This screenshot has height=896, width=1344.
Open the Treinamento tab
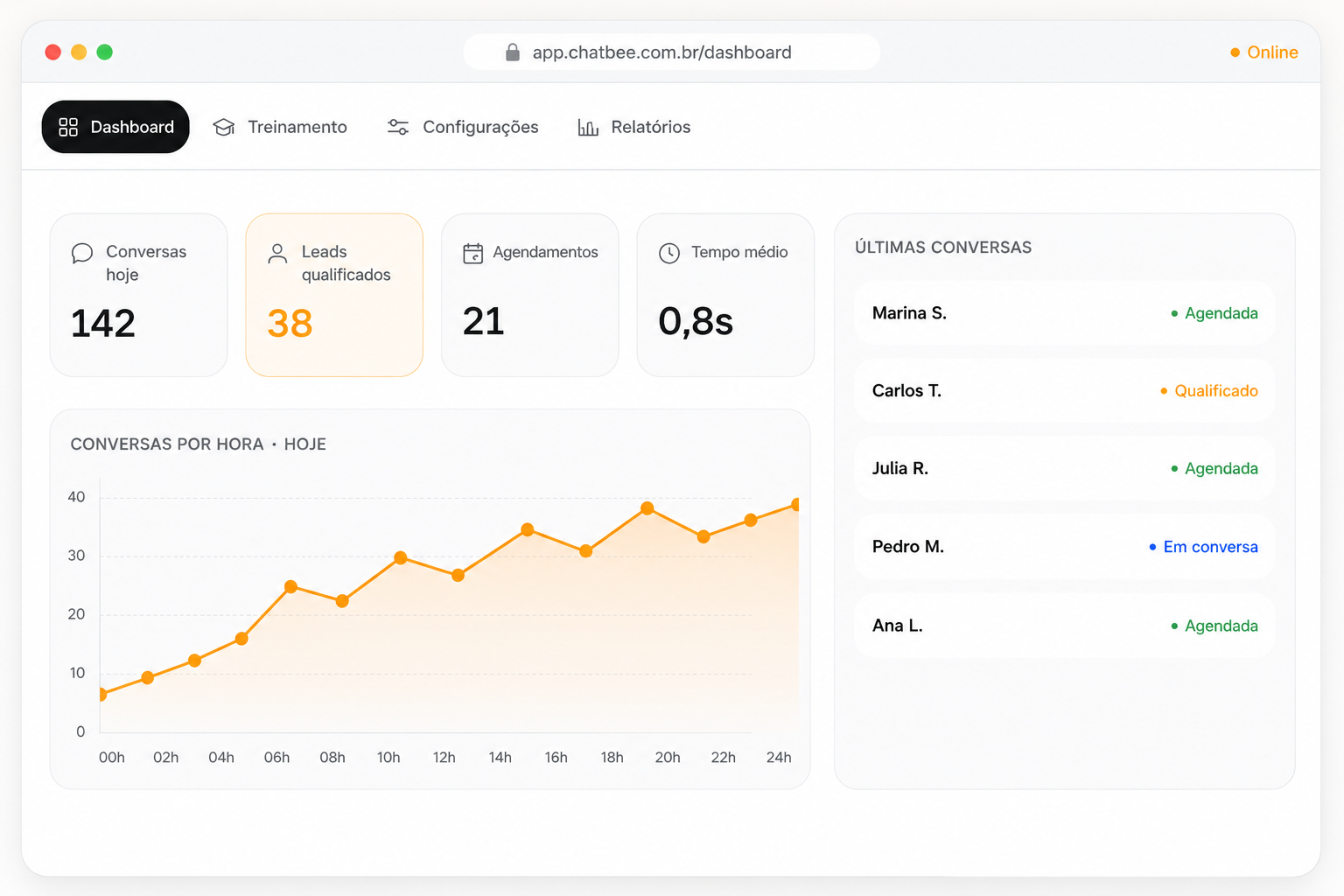coord(280,127)
